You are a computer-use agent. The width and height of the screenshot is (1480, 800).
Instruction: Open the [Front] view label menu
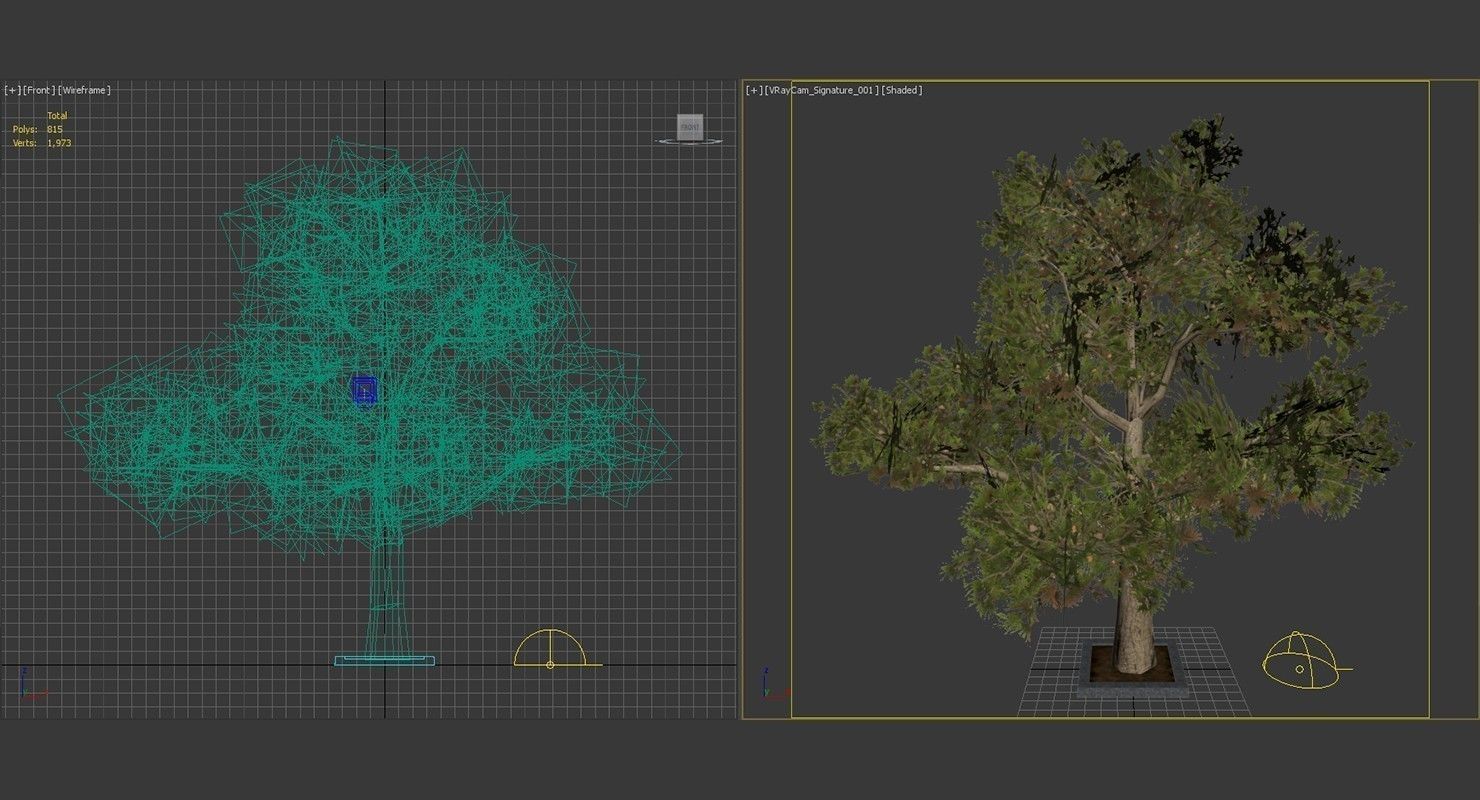[39, 90]
